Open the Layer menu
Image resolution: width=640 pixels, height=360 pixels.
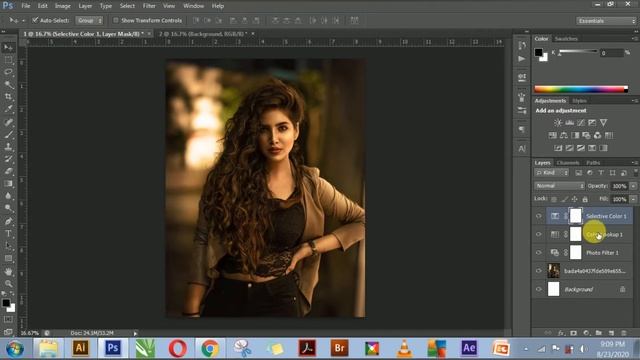click(85, 6)
